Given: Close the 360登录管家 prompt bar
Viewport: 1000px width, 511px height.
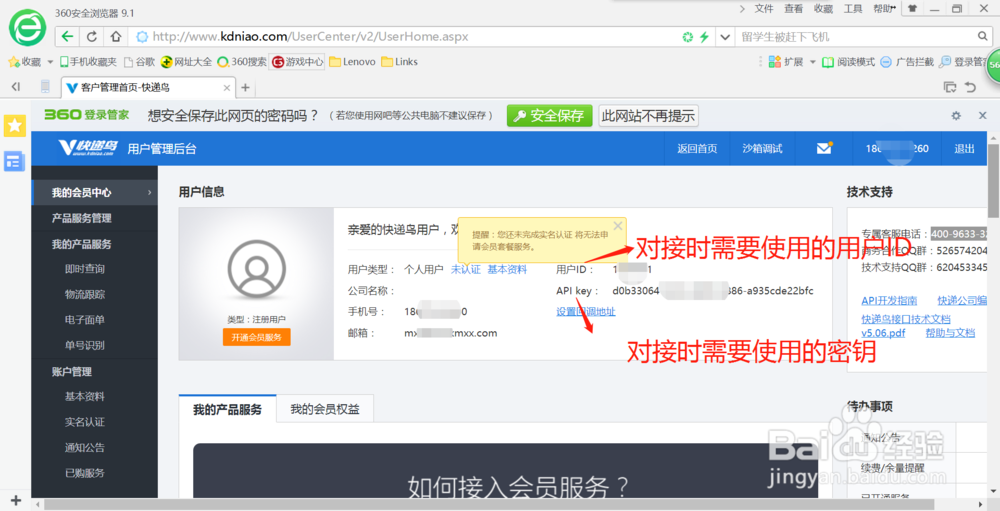Looking at the screenshot, I should pos(983,115).
